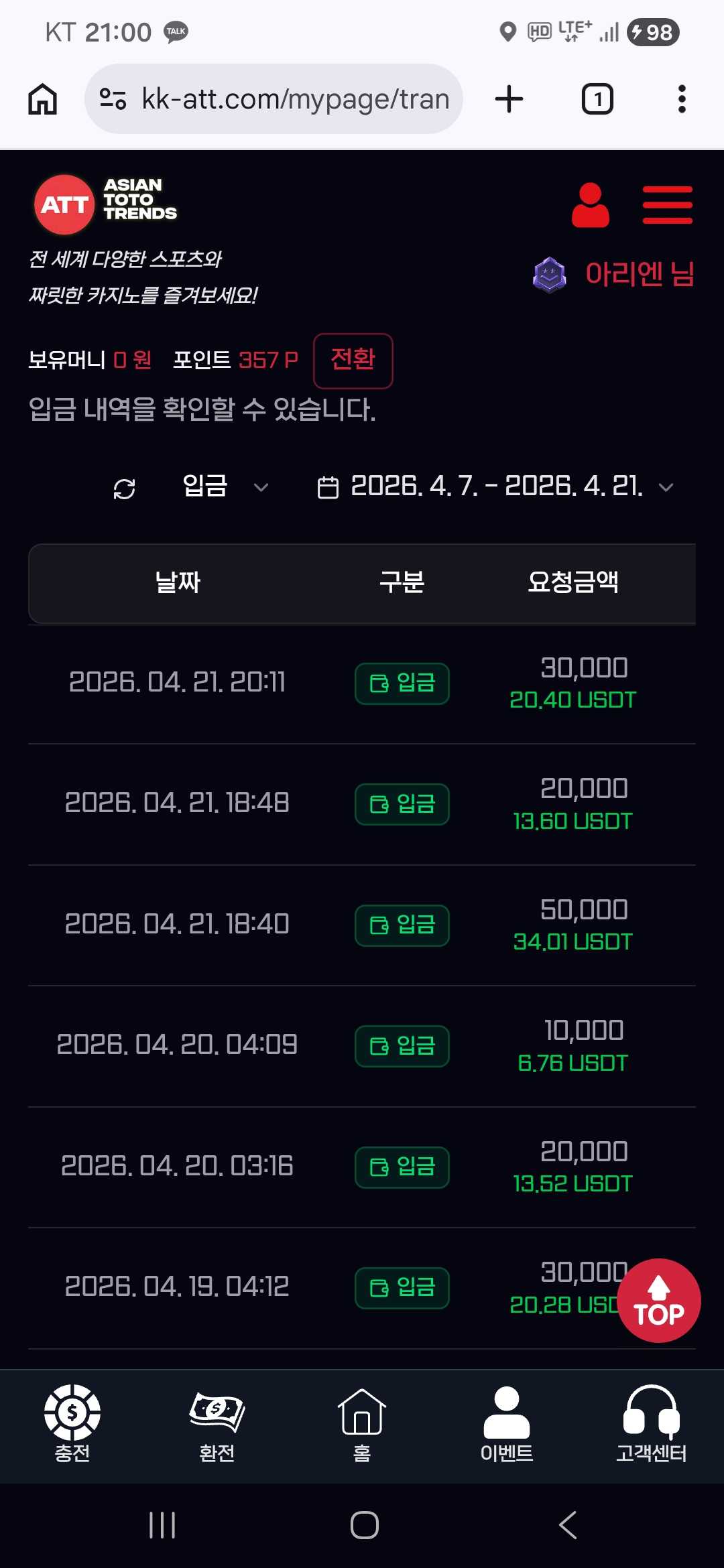724x1568 pixels.
Task: Refresh the transaction list
Action: [x=125, y=488]
